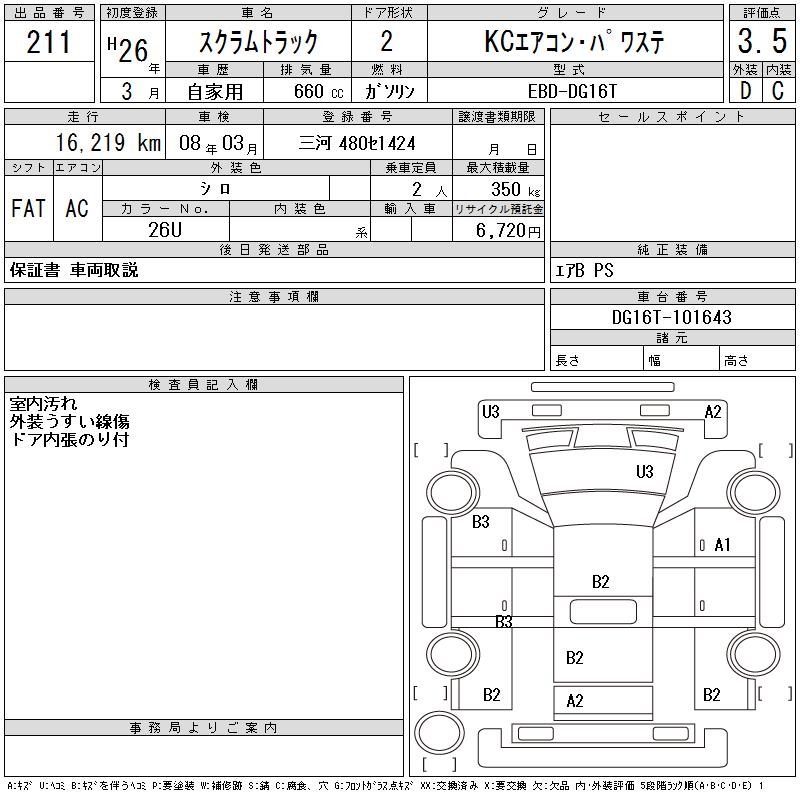Click the seating capacity 2 人

point(429,190)
